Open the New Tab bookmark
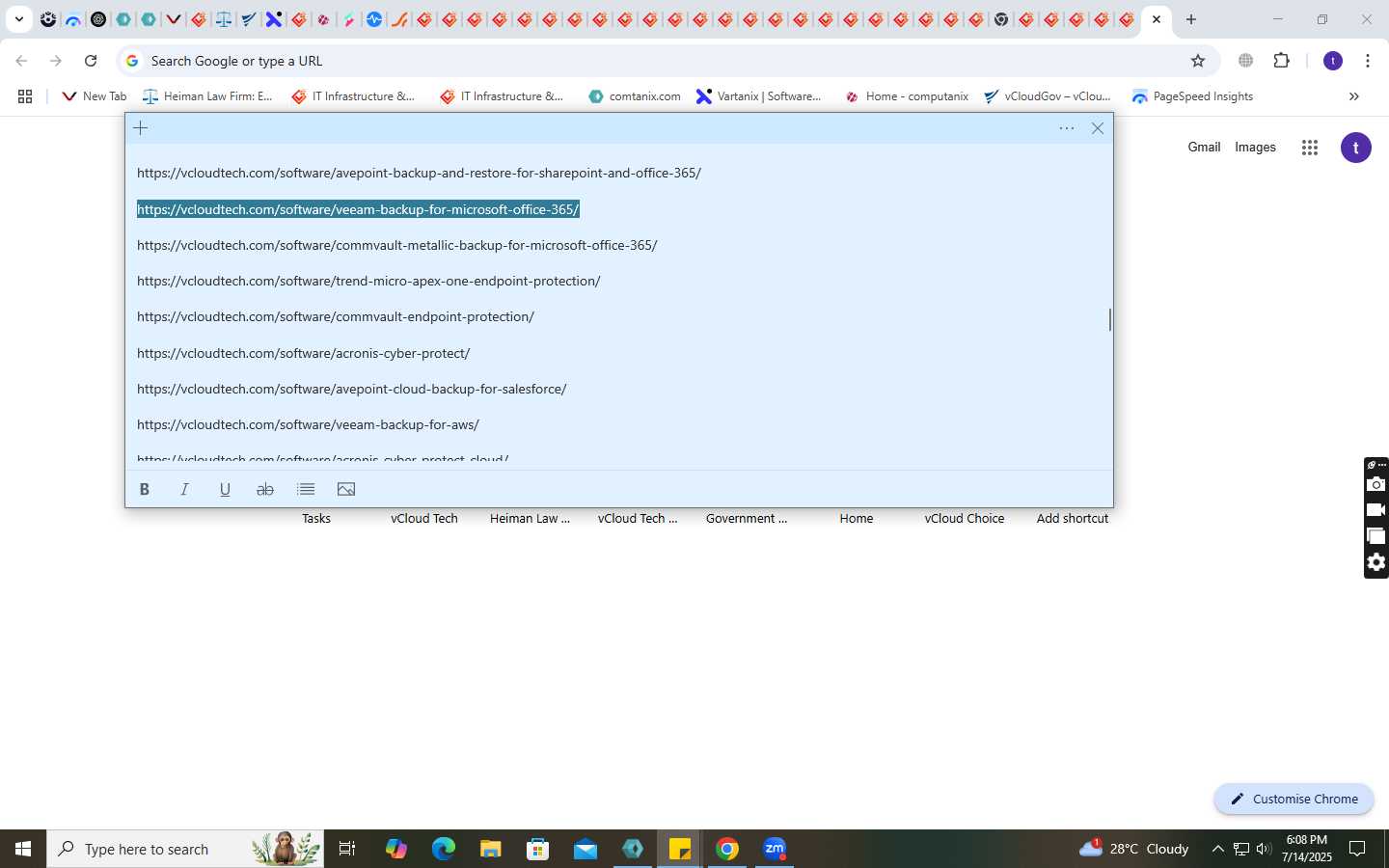 click(x=95, y=96)
